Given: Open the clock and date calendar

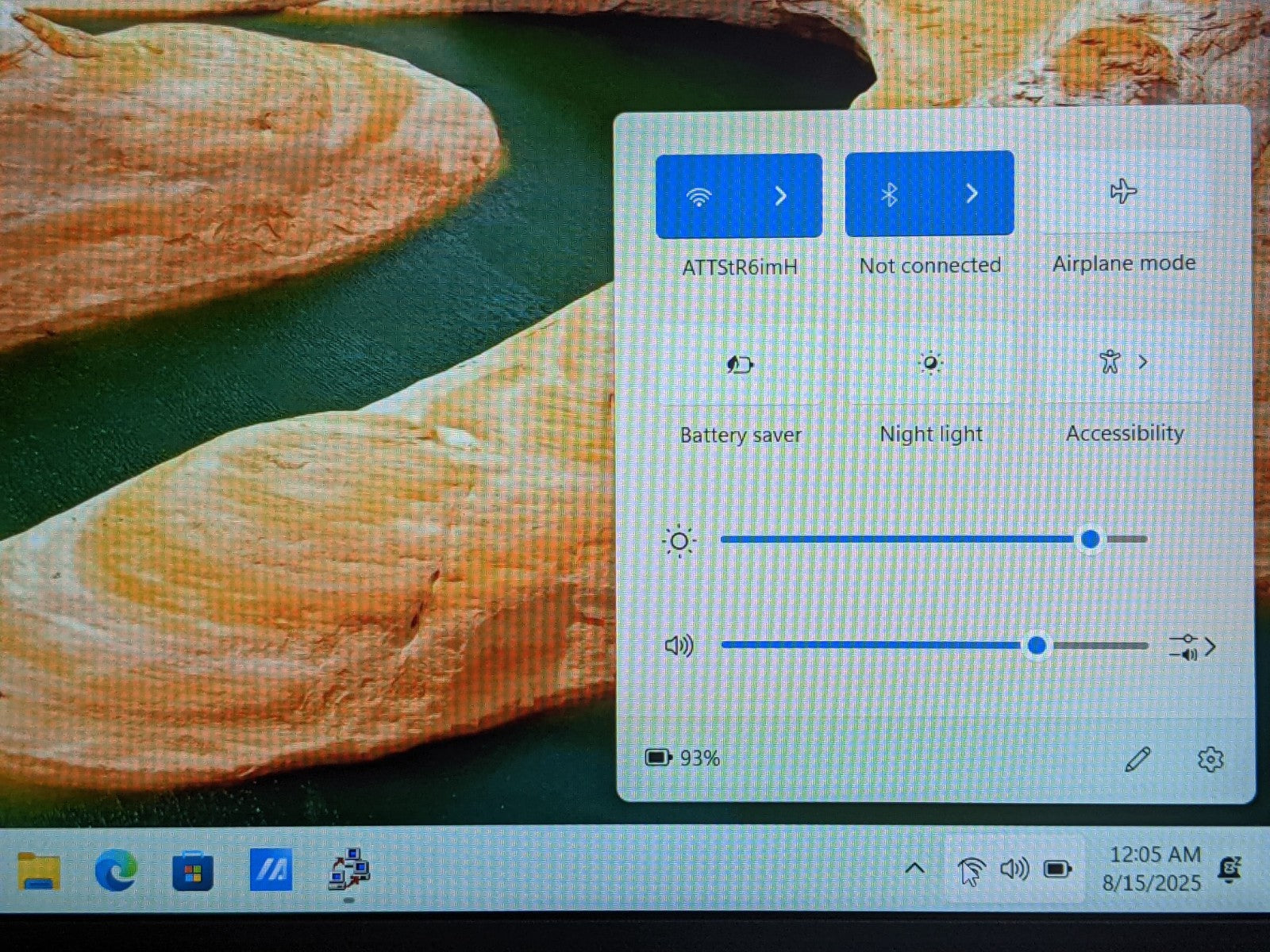Looking at the screenshot, I should (x=1153, y=869).
